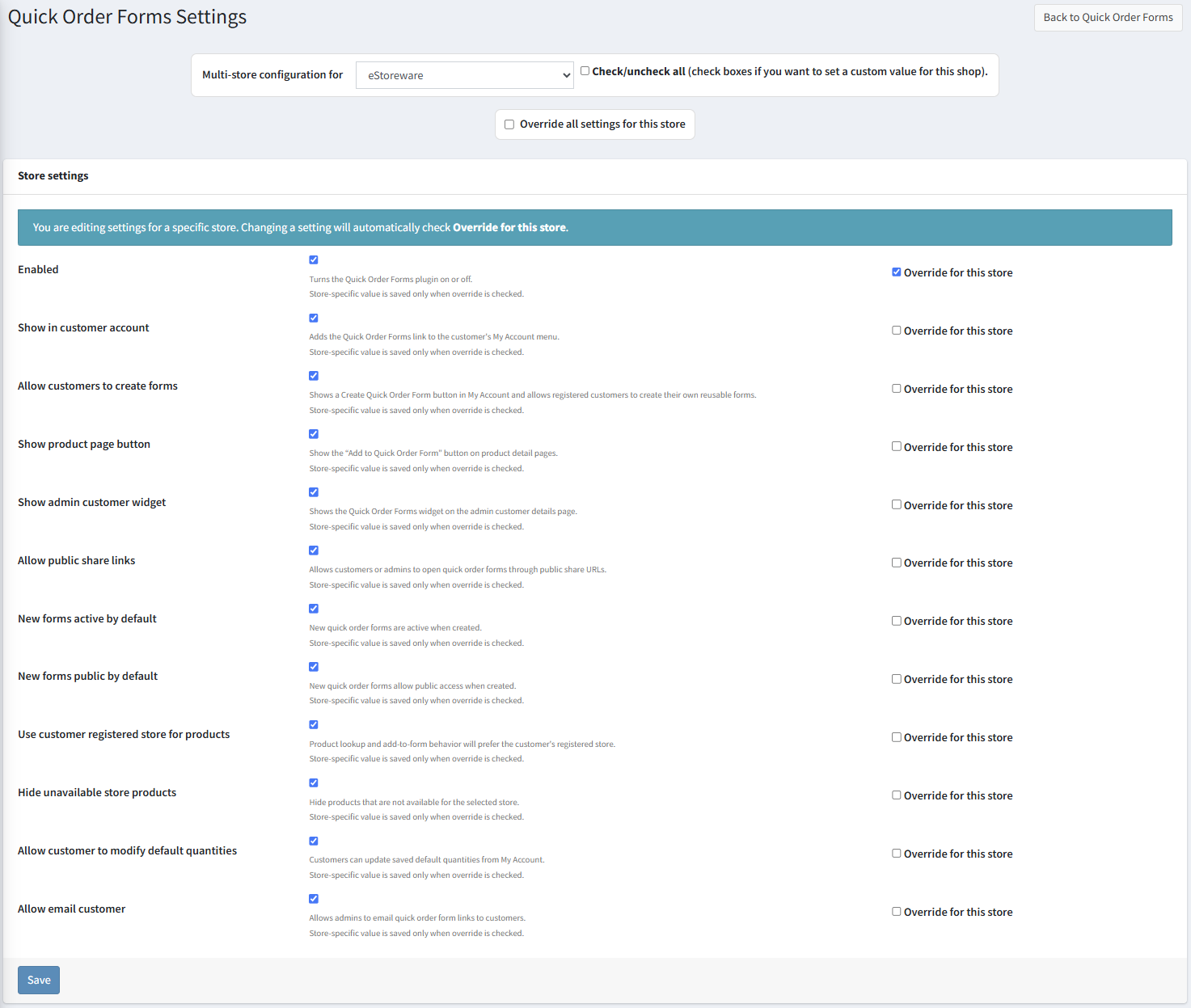
Task: Toggle Use customer registered store for products checkbox
Action: tap(314, 725)
